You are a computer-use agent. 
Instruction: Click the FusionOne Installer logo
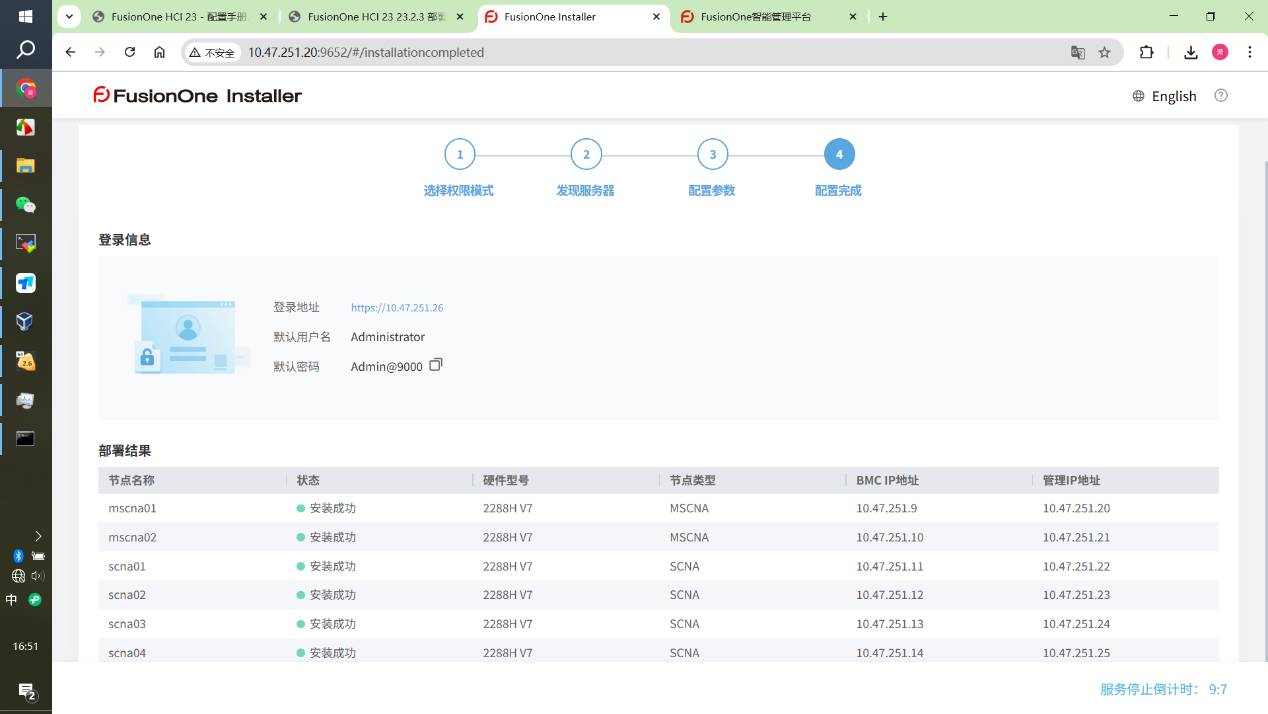tap(197, 95)
